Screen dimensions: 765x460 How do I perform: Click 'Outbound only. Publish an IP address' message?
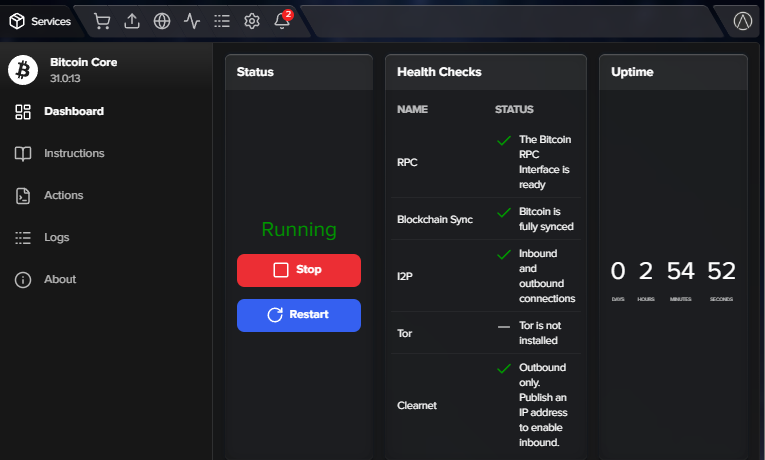(543, 405)
